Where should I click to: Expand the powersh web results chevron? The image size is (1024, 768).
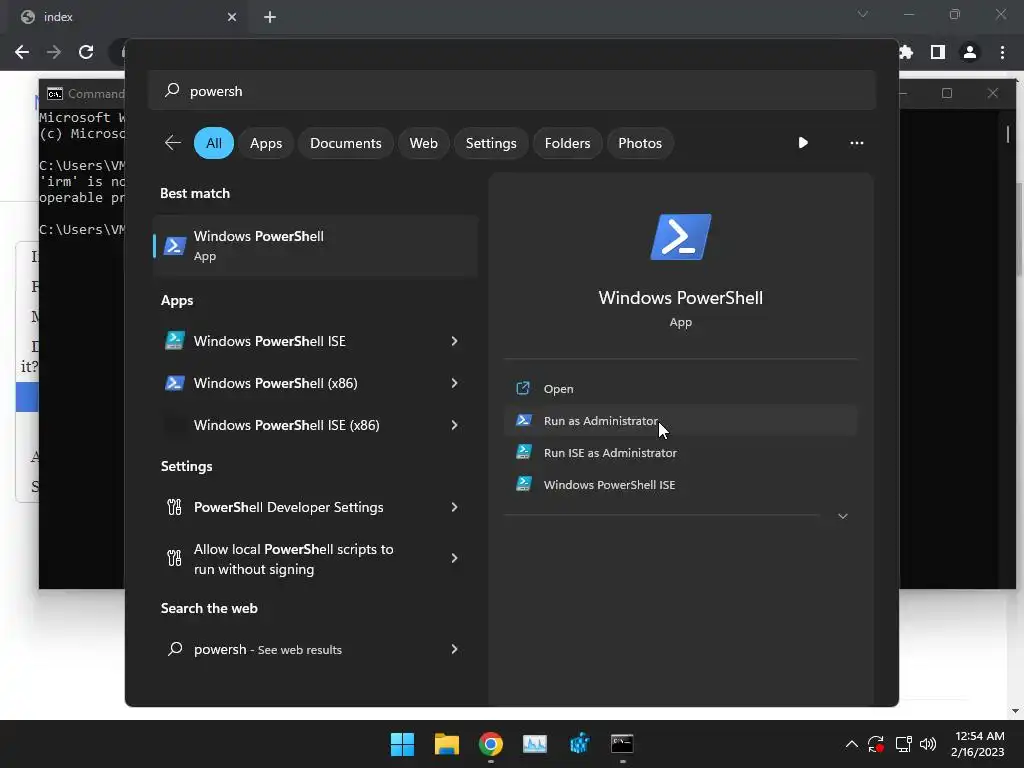pos(454,648)
